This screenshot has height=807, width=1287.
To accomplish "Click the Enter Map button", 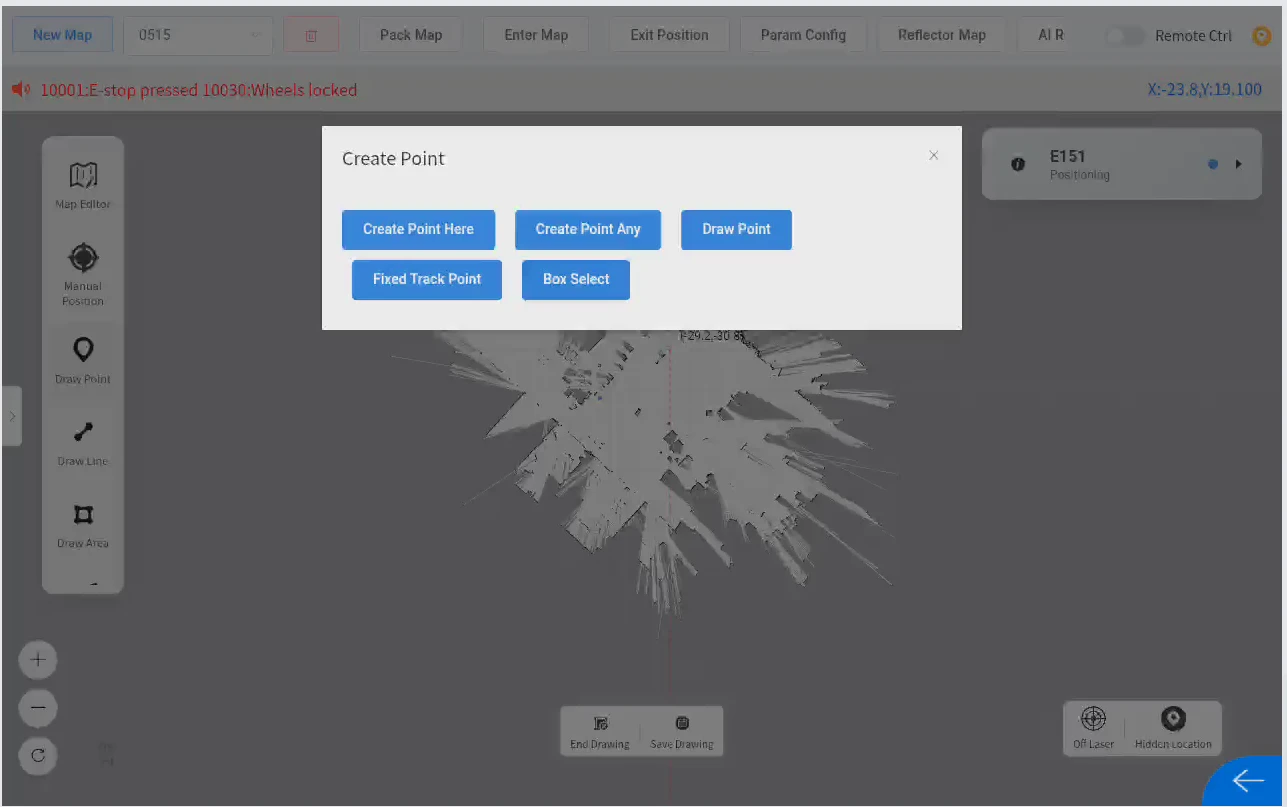I will tap(536, 35).
